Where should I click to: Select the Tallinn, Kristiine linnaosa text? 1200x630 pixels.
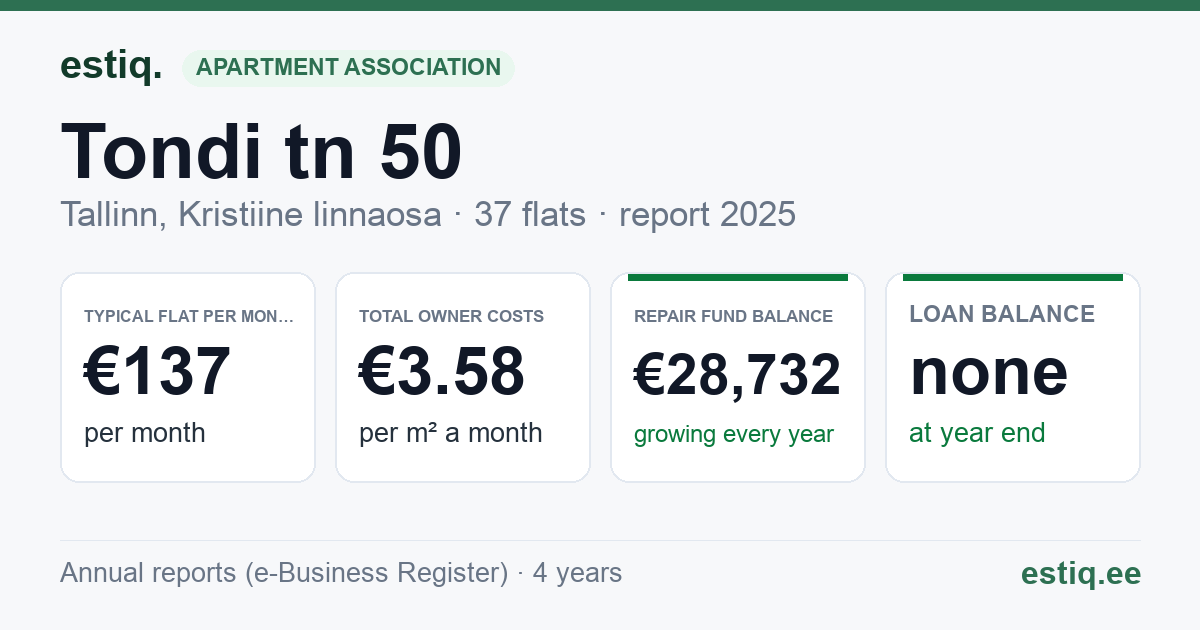(250, 214)
